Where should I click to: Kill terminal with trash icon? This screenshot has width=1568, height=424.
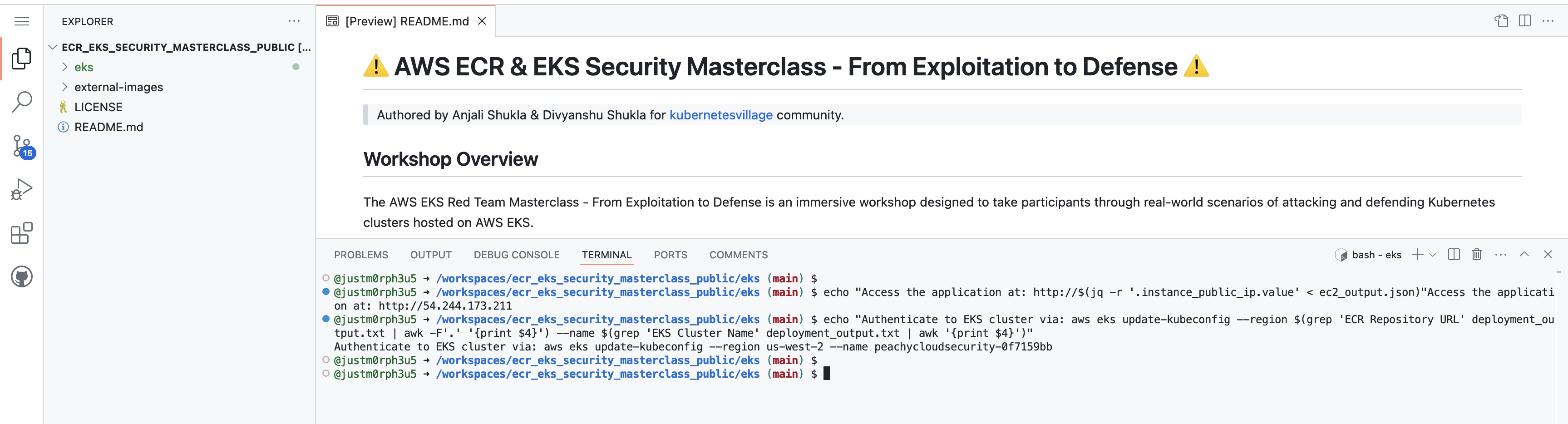(x=1476, y=255)
